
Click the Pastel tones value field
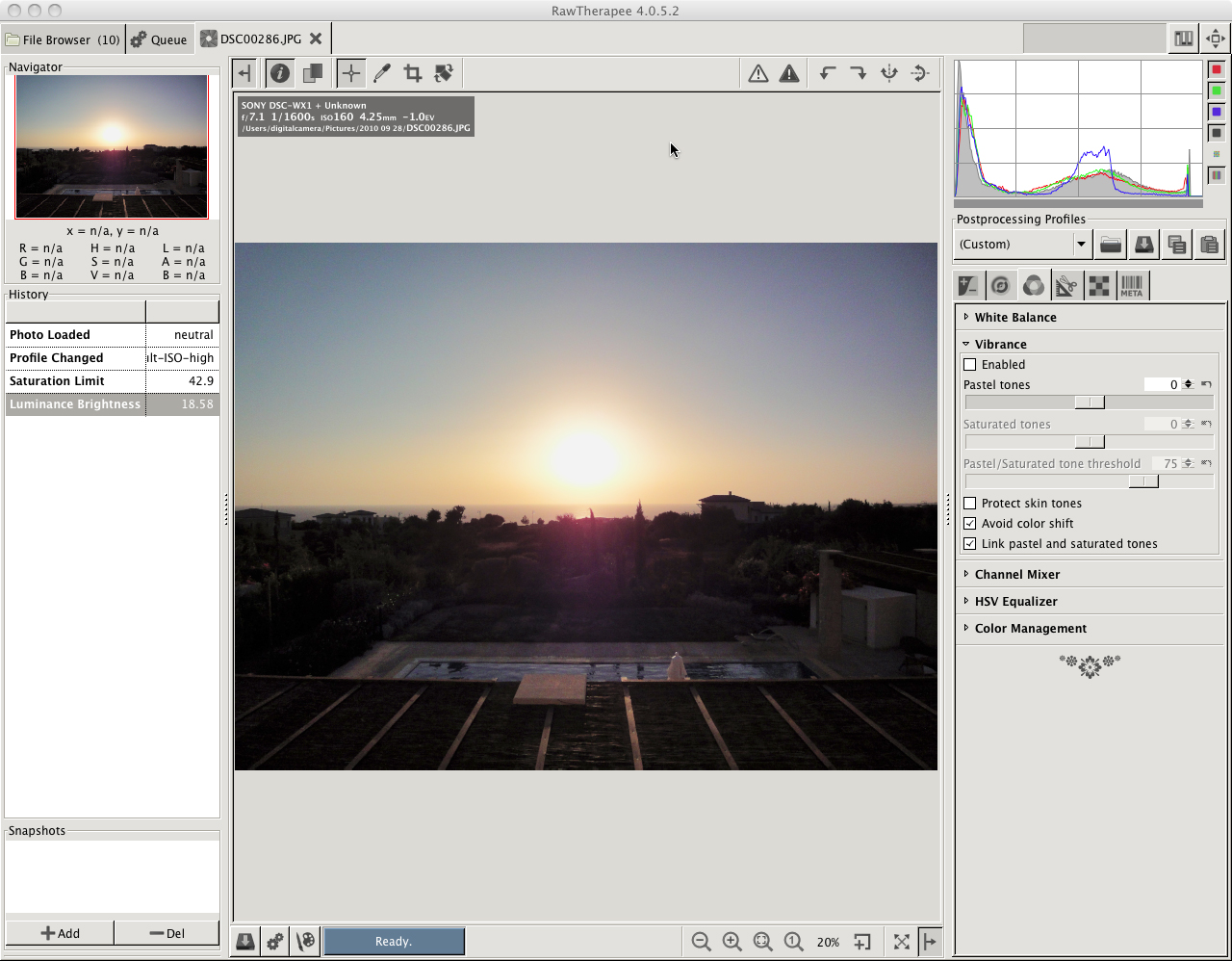coord(1162,384)
